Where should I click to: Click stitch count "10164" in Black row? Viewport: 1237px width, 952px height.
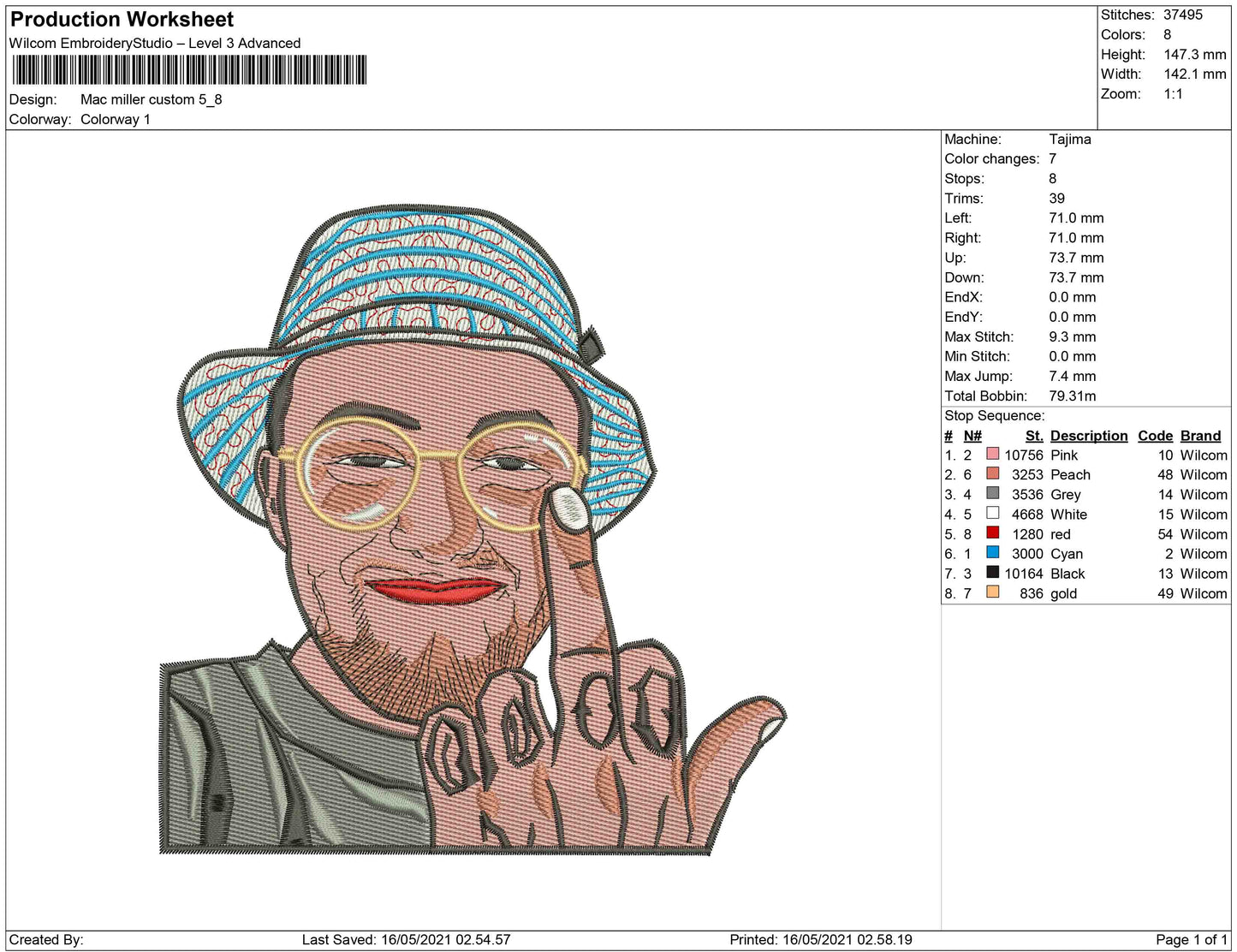pos(1024,573)
